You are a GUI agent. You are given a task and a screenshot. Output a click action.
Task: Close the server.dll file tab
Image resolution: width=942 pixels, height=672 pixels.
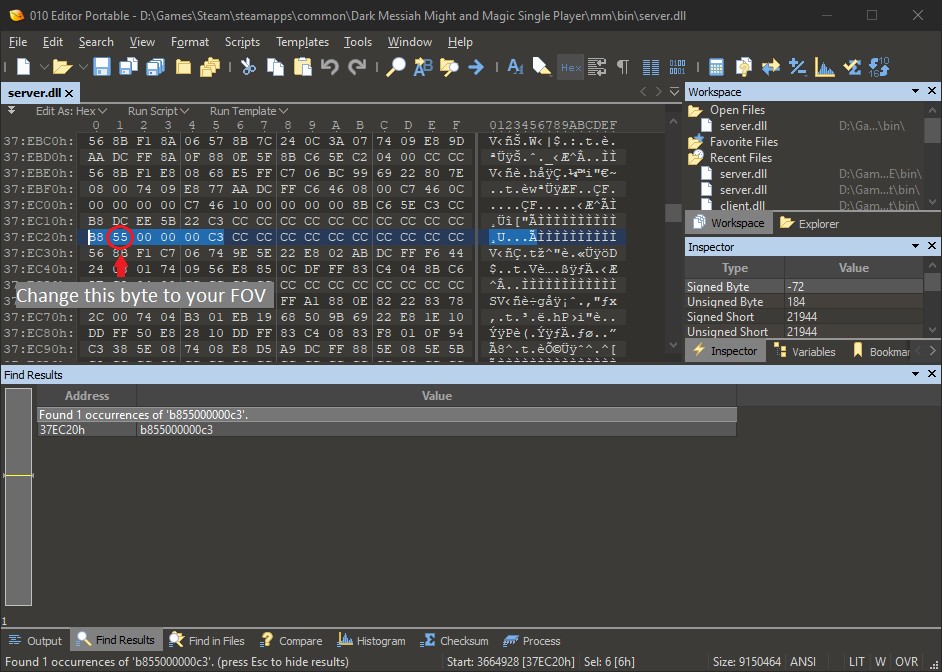(x=69, y=93)
